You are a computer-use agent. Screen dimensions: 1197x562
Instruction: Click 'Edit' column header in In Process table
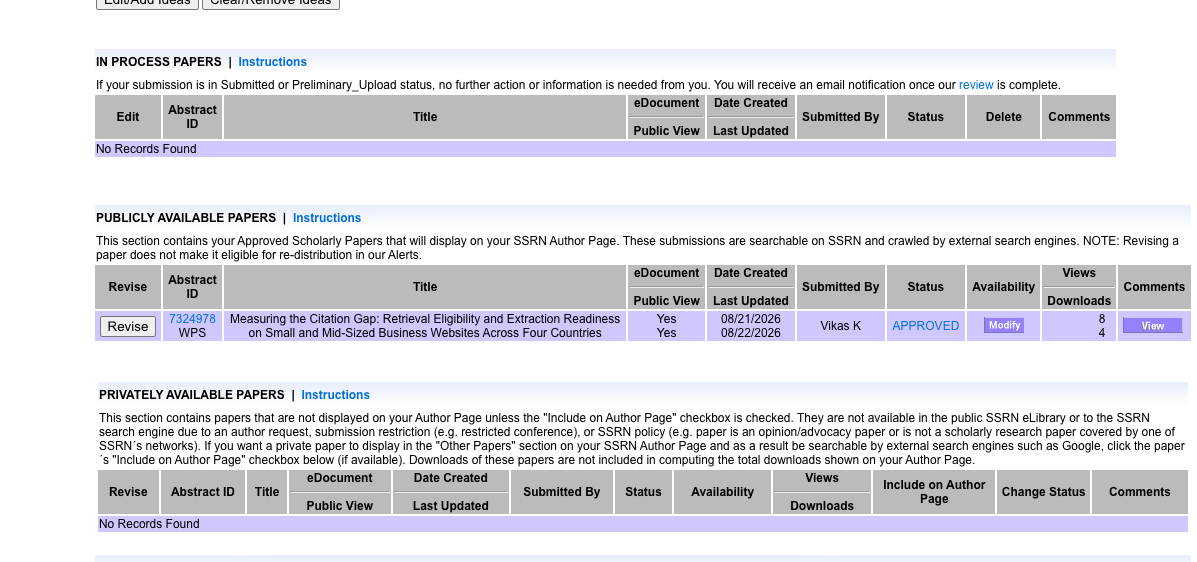127,117
